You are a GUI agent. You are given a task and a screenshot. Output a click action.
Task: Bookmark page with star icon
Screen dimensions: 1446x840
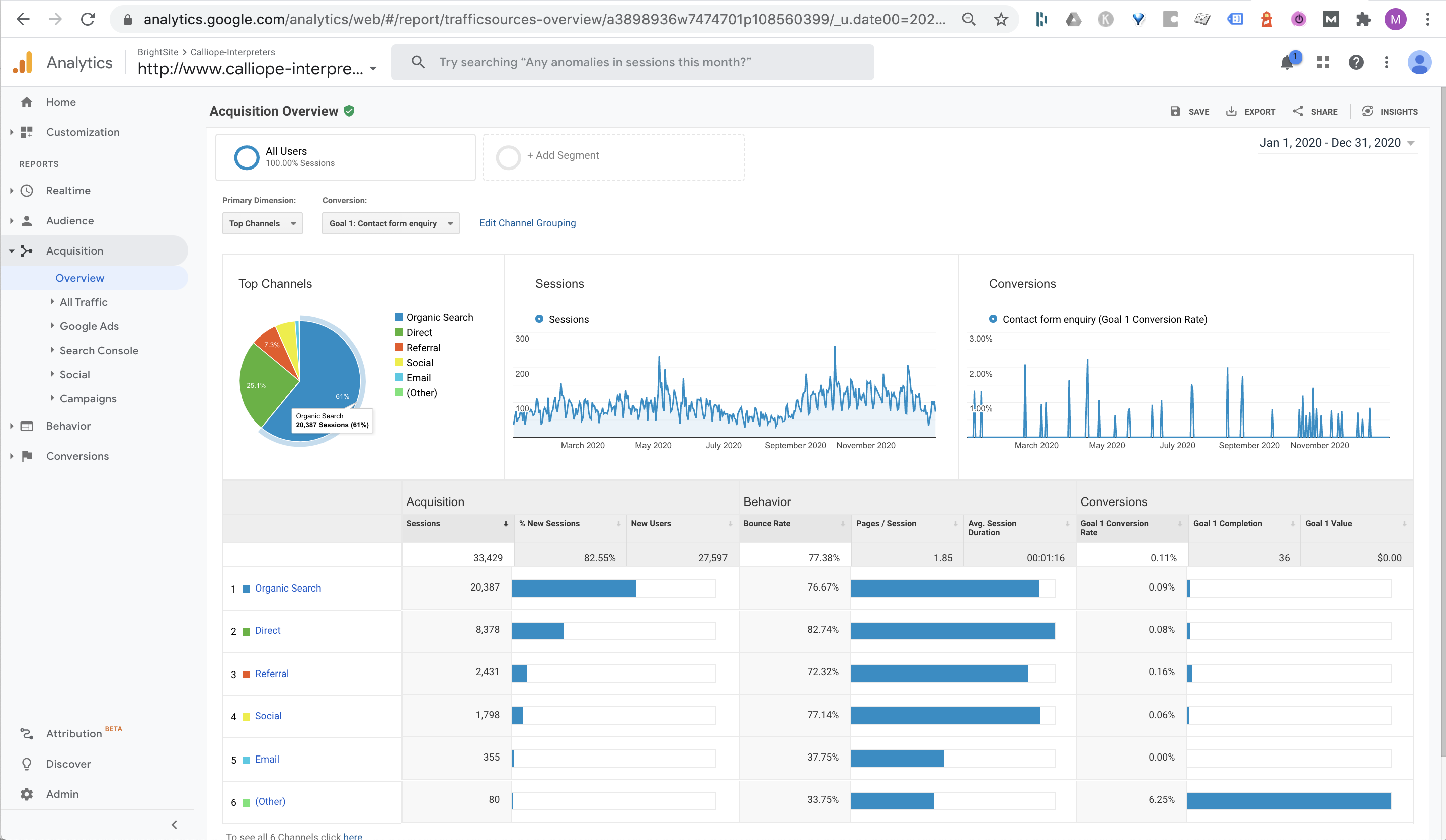[1001, 20]
